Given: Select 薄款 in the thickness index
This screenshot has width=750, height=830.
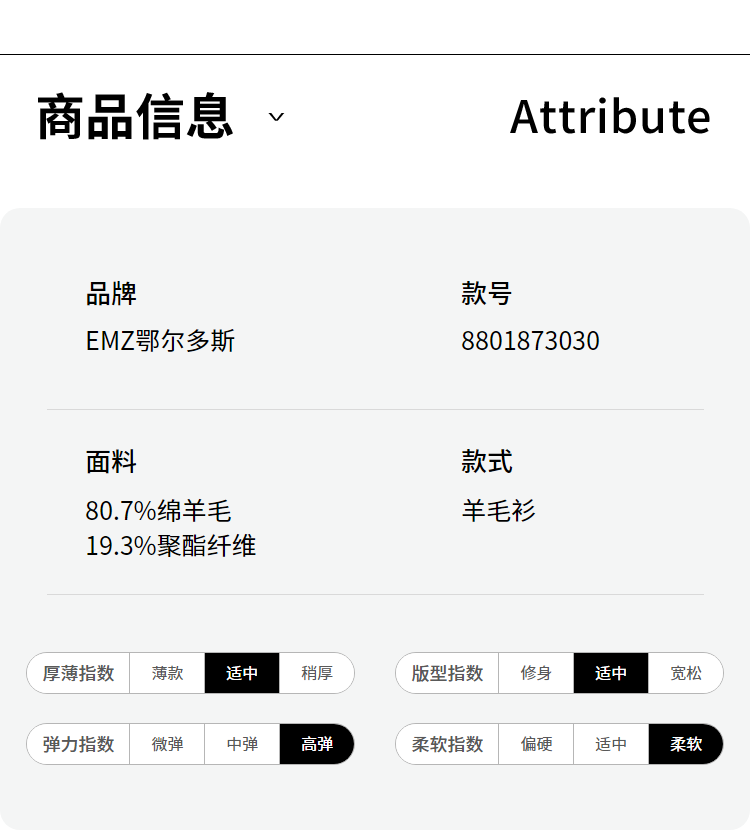Looking at the screenshot, I should pos(167,673).
